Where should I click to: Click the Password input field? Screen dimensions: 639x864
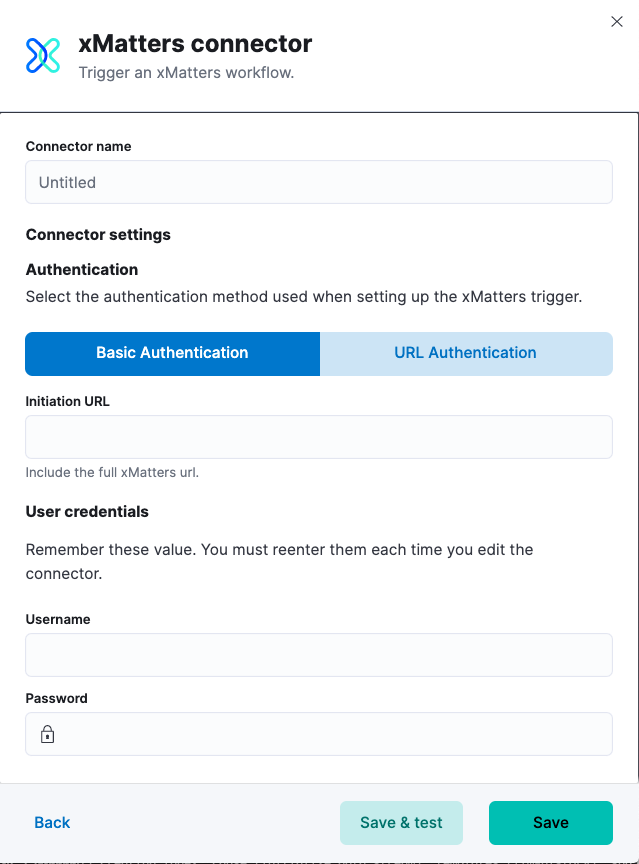318,733
